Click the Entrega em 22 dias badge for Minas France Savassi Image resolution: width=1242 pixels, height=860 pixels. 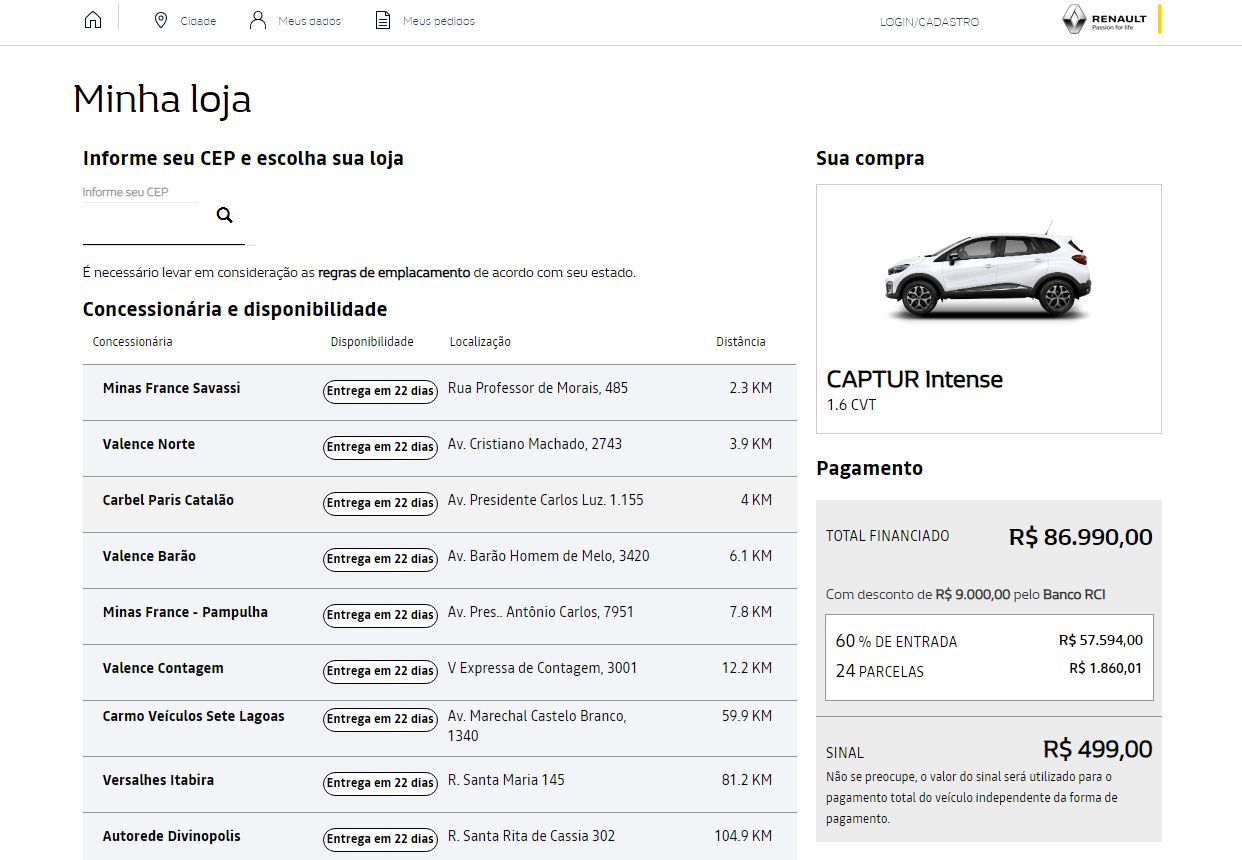(x=380, y=391)
